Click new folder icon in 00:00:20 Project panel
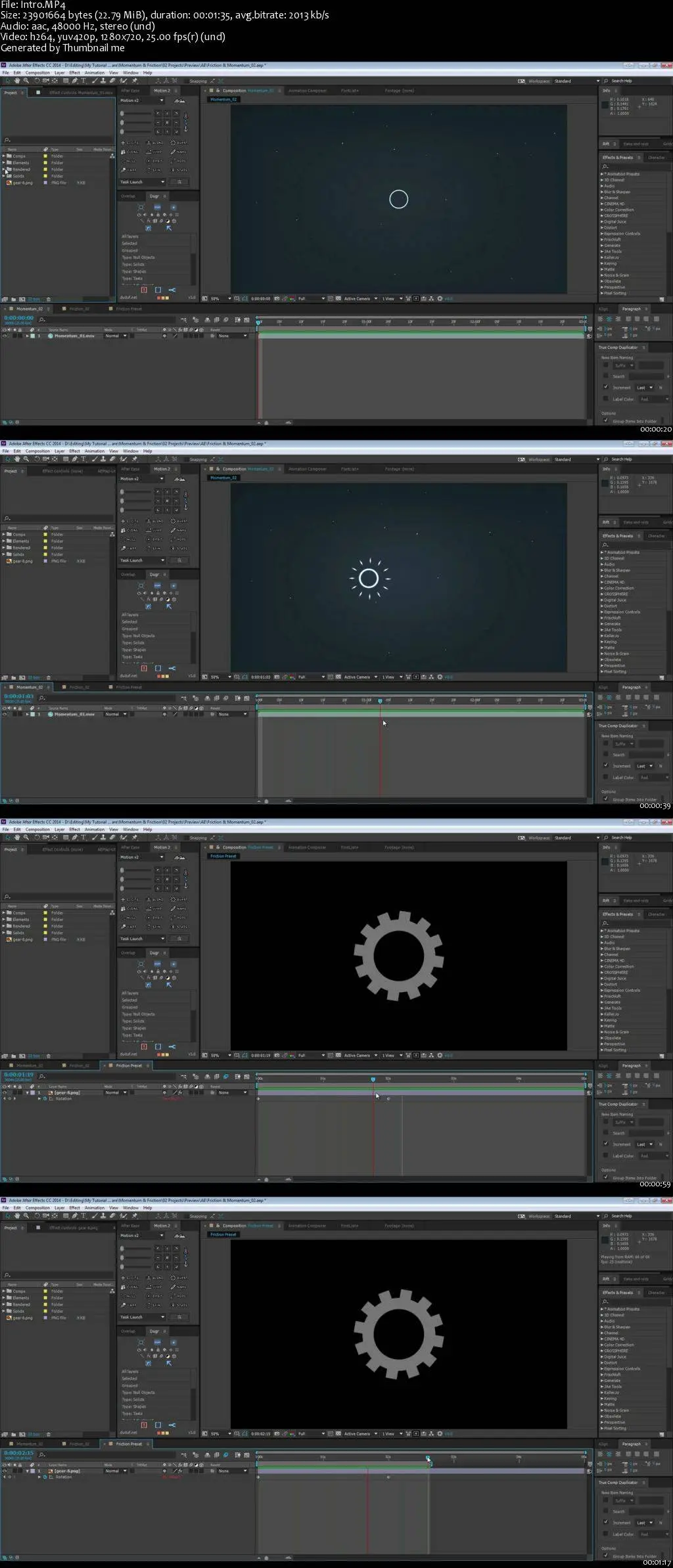The width and height of the screenshot is (673, 1568). 13,300
